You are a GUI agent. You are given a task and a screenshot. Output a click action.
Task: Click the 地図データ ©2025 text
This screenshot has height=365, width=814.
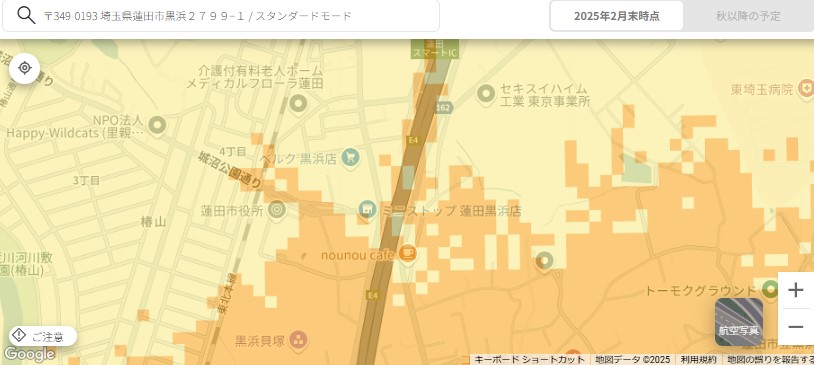click(x=632, y=359)
